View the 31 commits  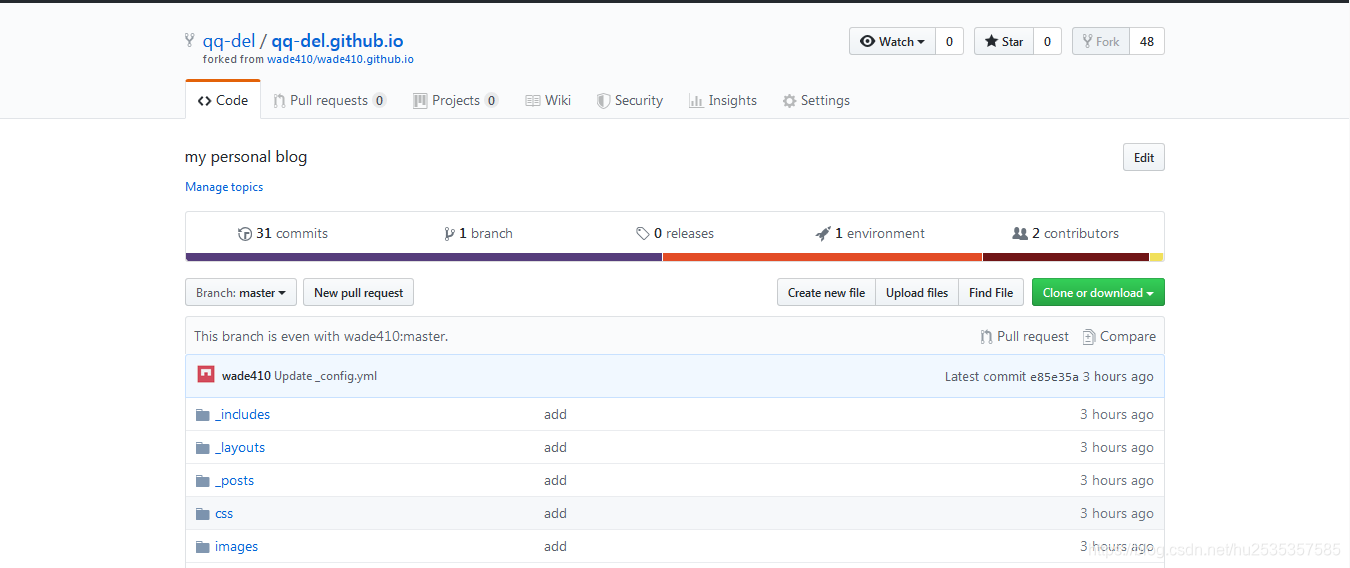(283, 234)
